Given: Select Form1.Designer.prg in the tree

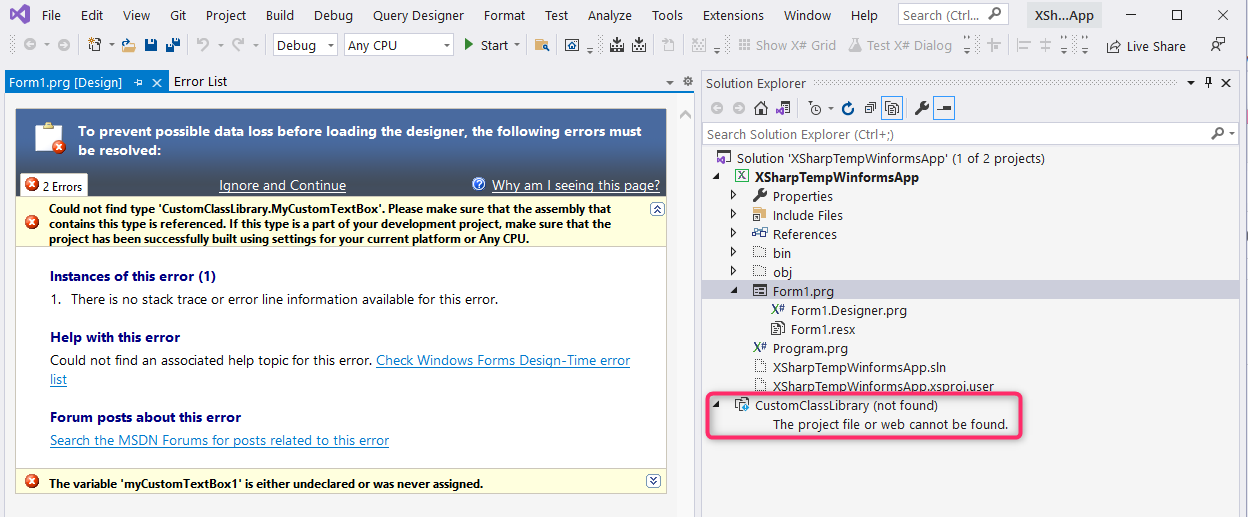Looking at the screenshot, I should (x=848, y=310).
